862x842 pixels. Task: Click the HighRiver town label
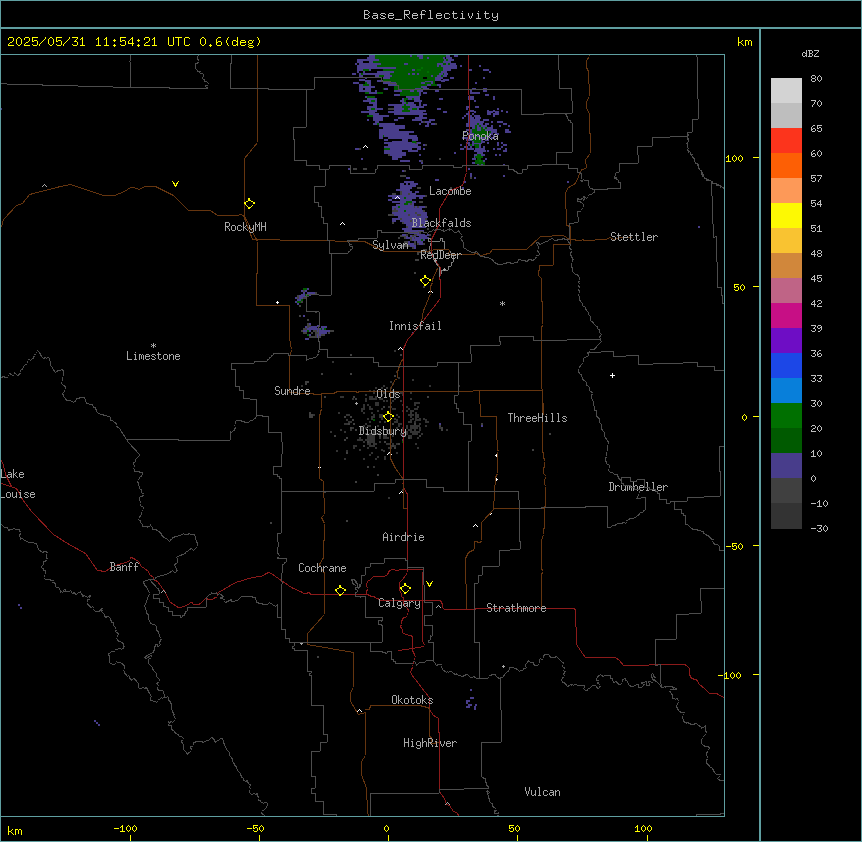pos(430,743)
